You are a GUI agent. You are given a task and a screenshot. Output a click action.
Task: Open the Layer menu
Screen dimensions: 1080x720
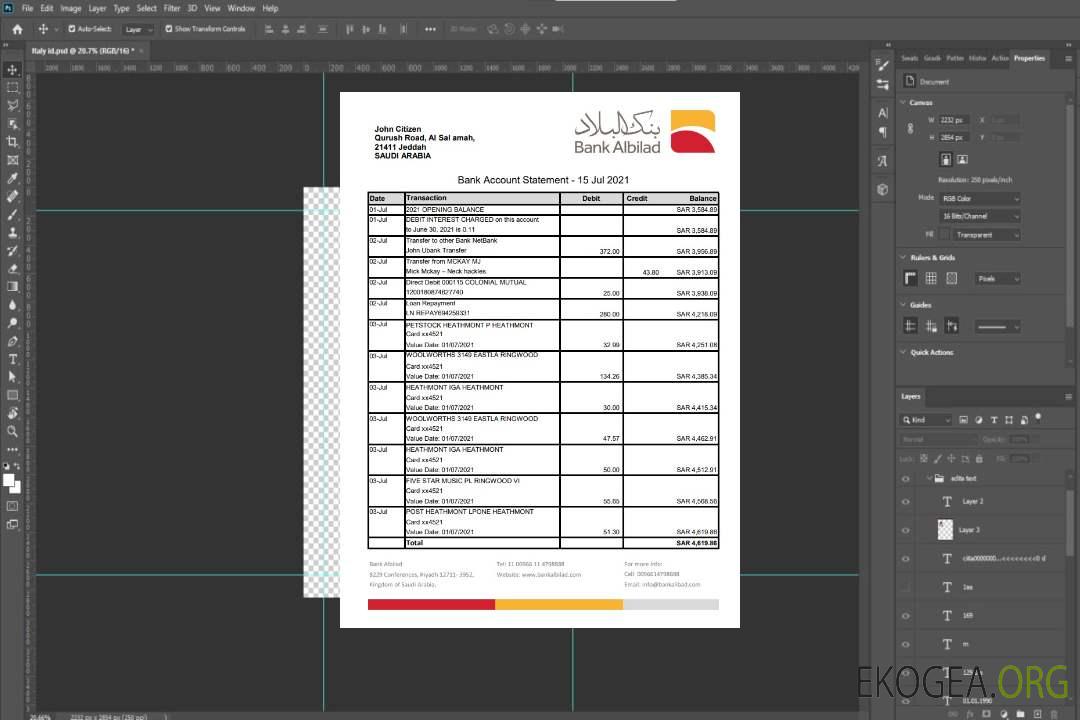97,8
